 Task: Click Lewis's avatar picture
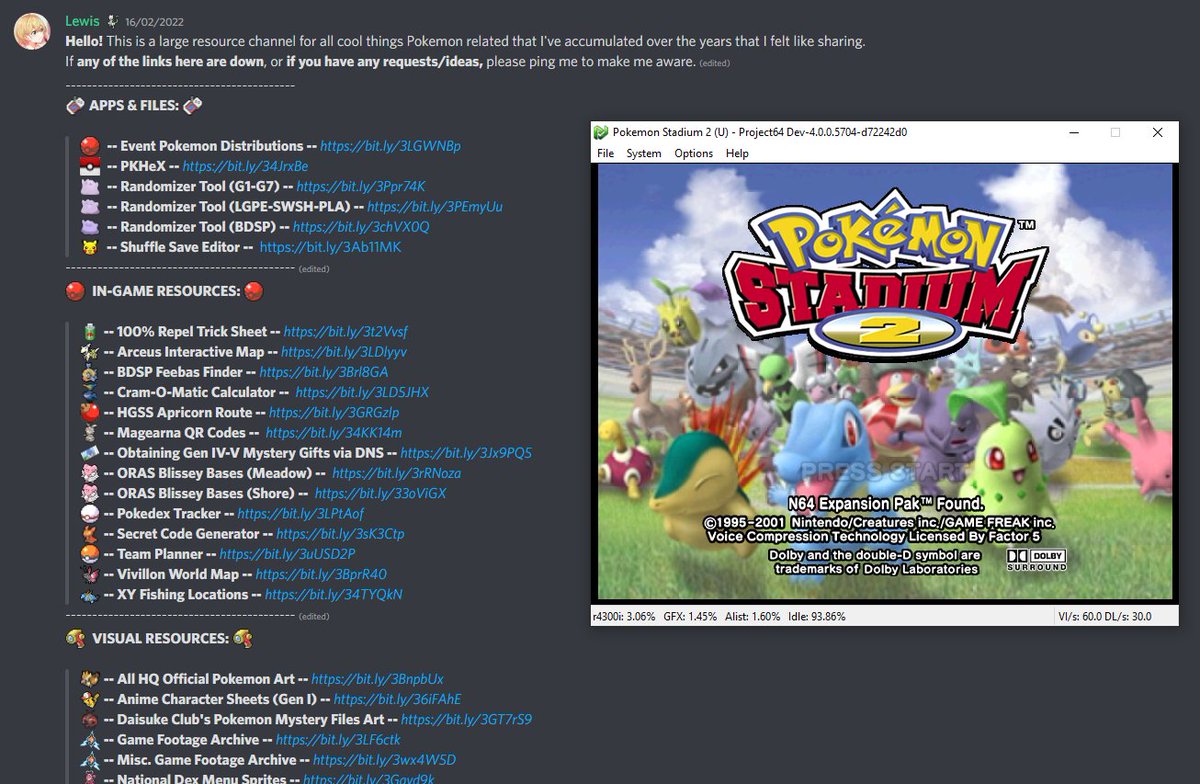(x=31, y=28)
